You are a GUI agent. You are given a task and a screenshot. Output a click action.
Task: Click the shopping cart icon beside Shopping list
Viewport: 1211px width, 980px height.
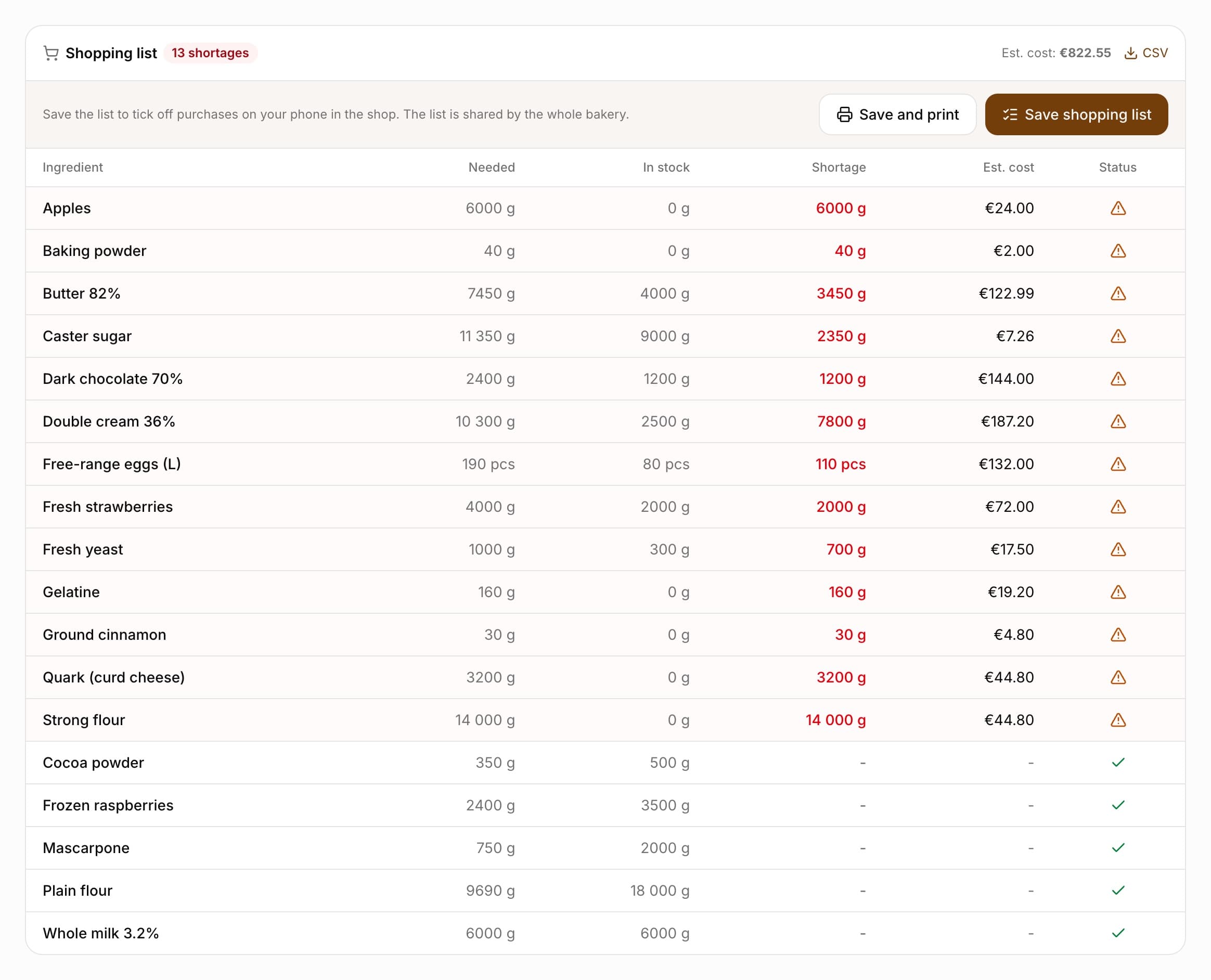tap(51, 53)
